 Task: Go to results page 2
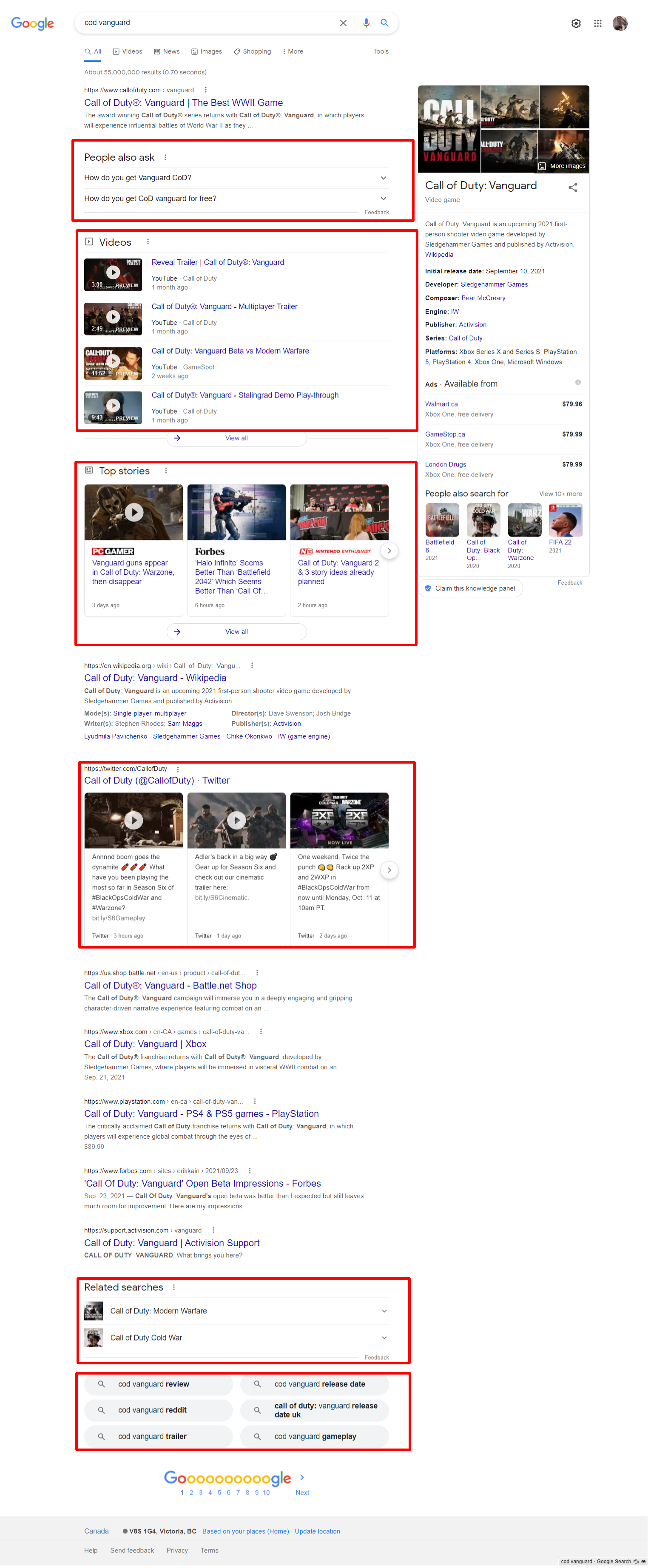[x=191, y=1492]
